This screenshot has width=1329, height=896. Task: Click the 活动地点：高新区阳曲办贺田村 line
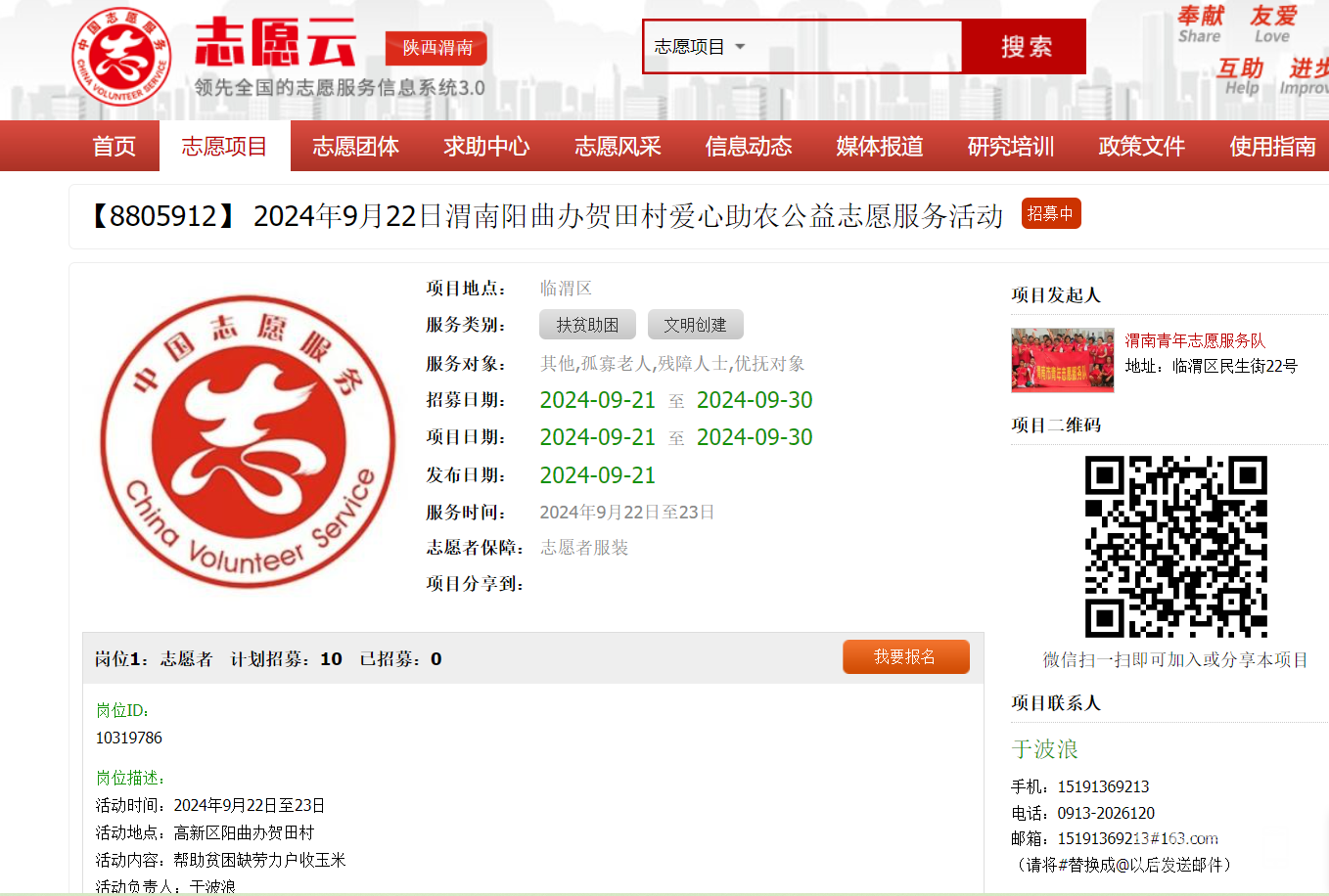click(205, 832)
